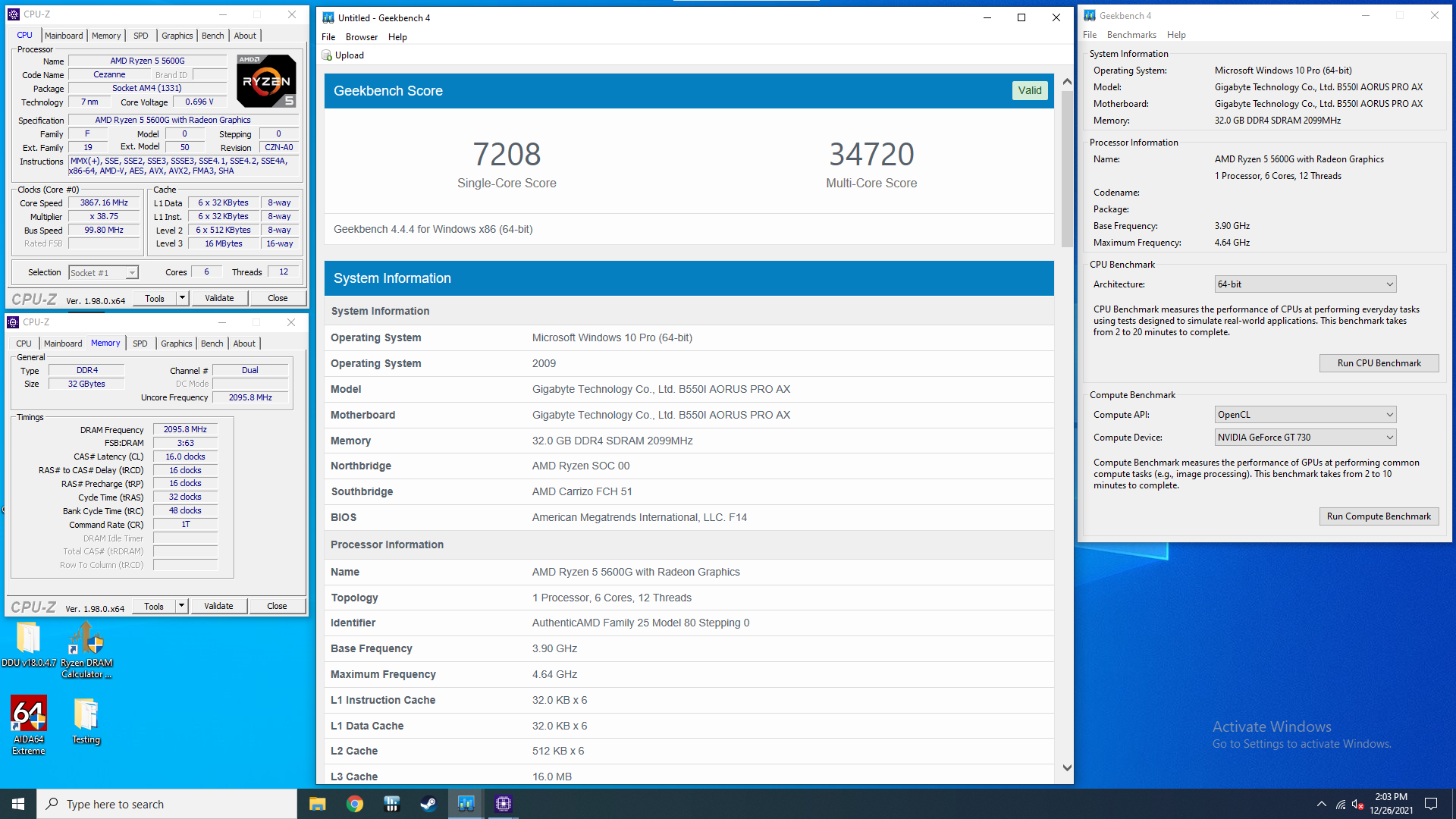Open the Ryzen DRAM Calculator shortcut
This screenshot has width=1456, height=819.
click(86, 650)
